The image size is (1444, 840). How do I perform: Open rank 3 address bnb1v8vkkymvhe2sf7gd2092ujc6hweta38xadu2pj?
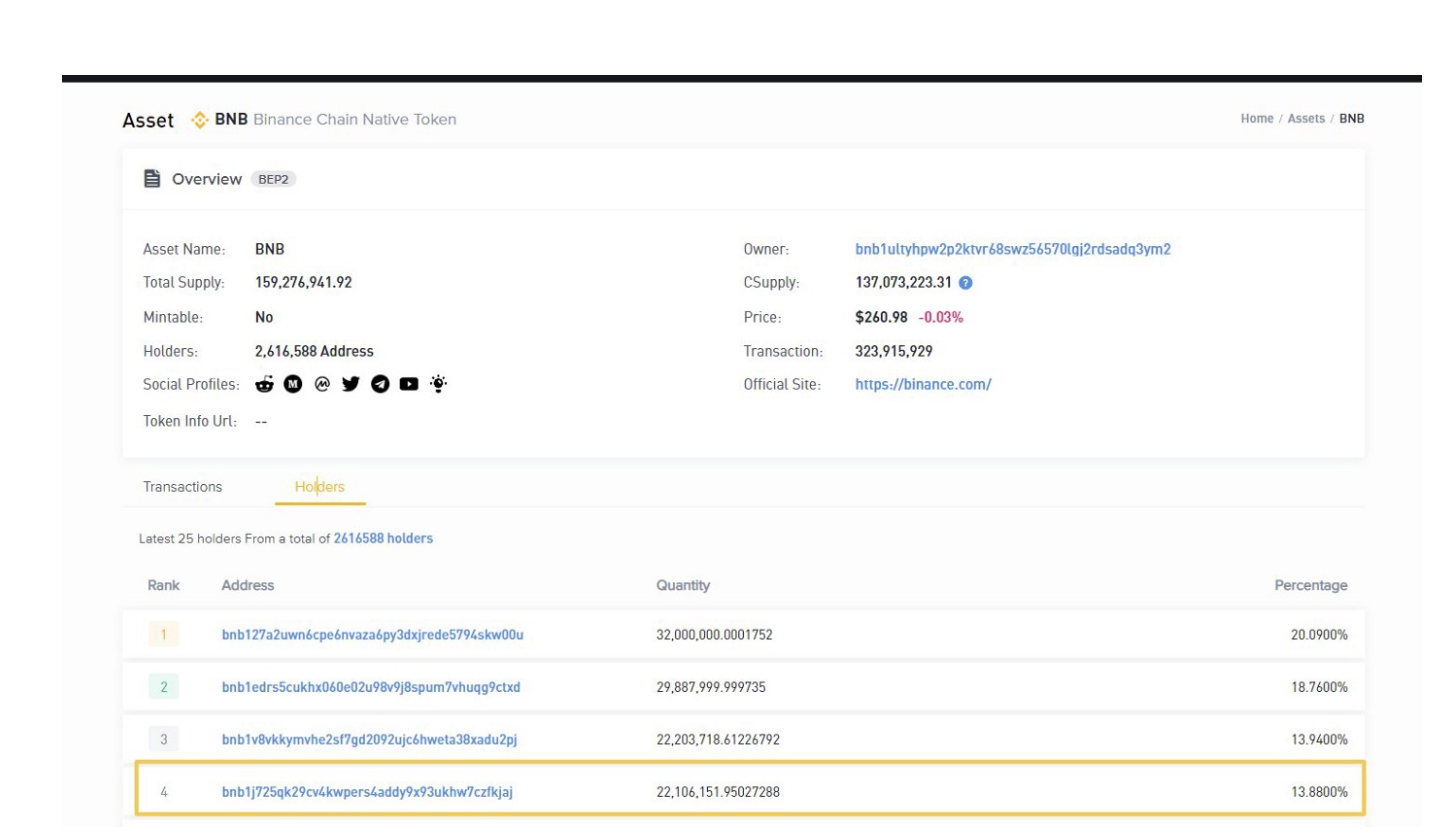coord(369,740)
